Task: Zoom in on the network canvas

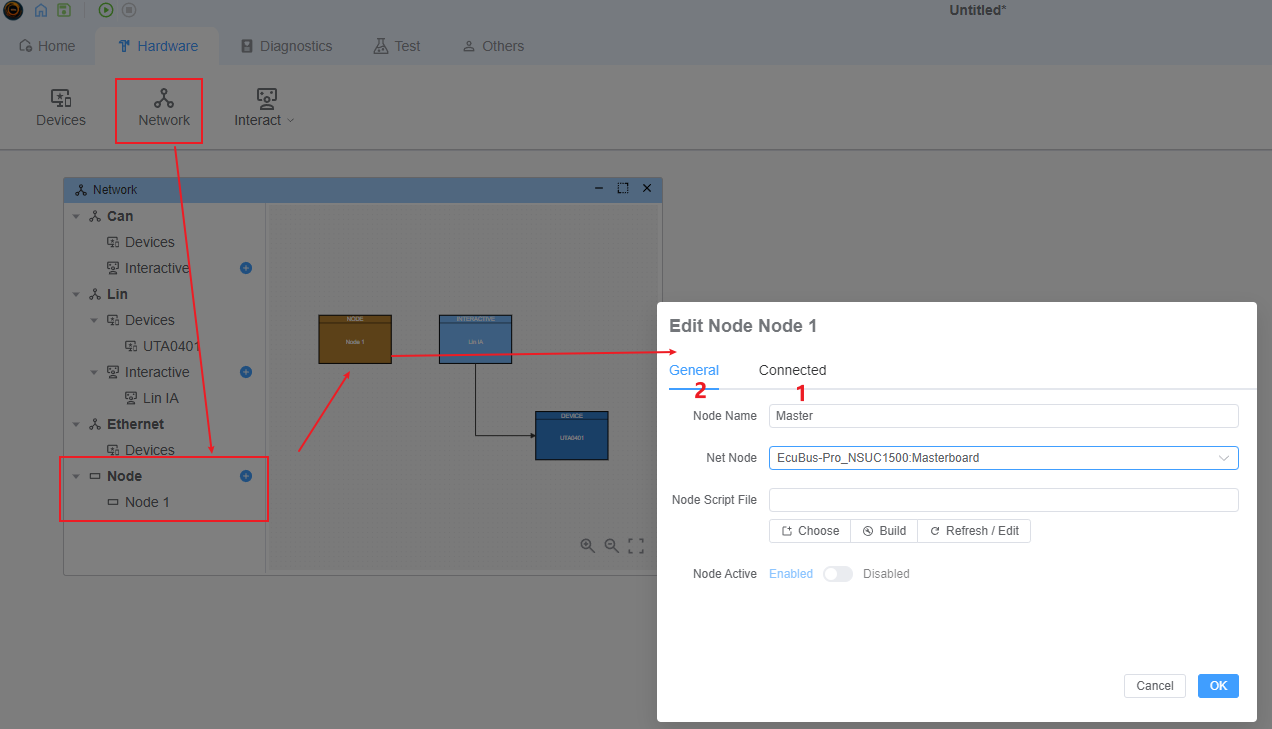Action: (x=588, y=546)
